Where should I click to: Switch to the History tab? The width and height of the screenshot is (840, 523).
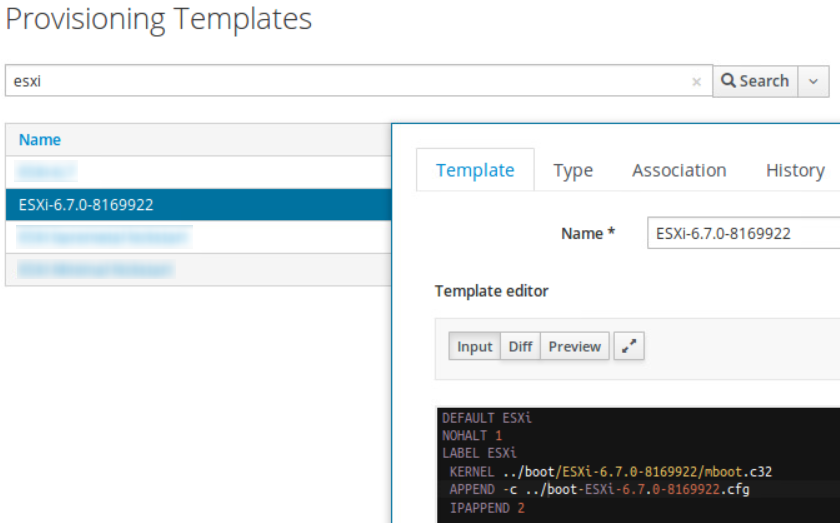[795, 170]
